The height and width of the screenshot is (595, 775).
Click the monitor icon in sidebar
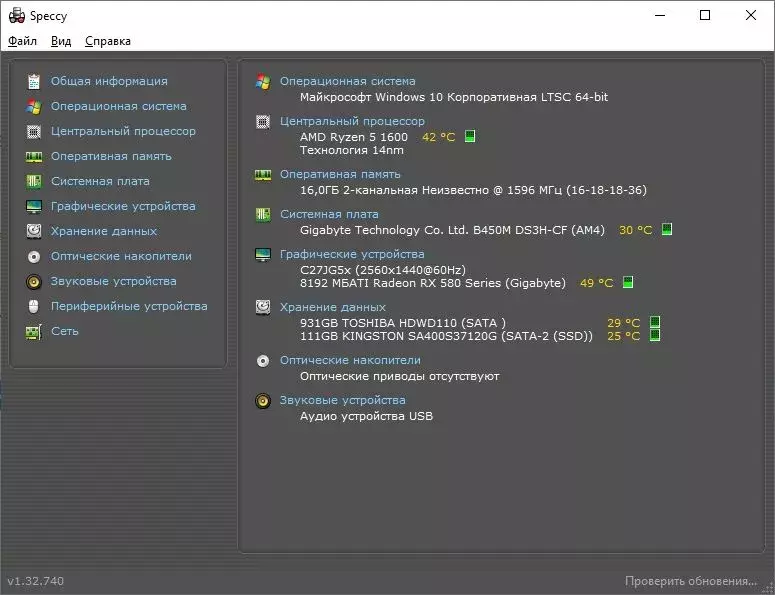(x=34, y=207)
